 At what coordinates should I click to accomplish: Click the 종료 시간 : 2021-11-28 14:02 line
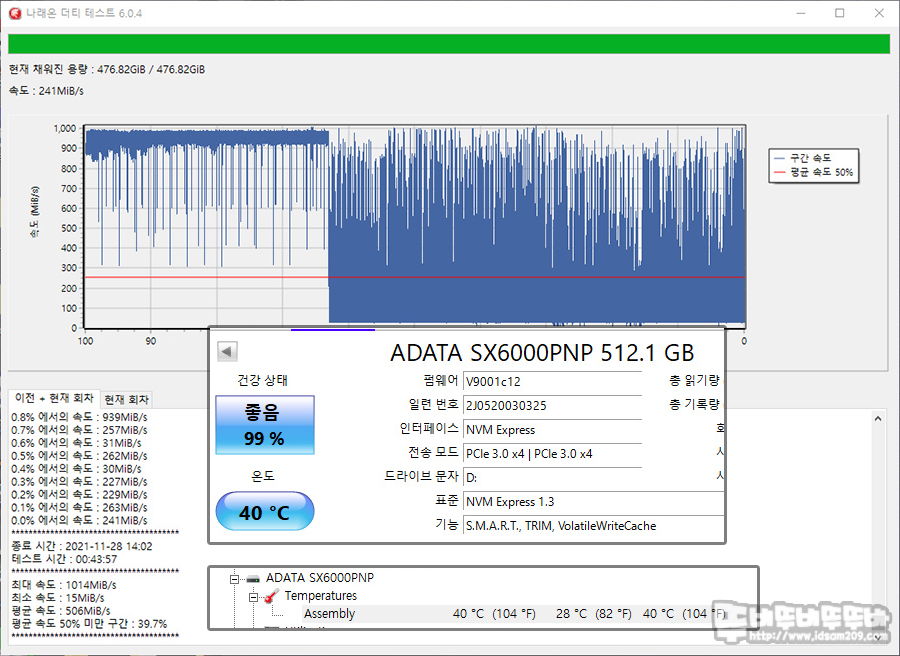pos(82,546)
